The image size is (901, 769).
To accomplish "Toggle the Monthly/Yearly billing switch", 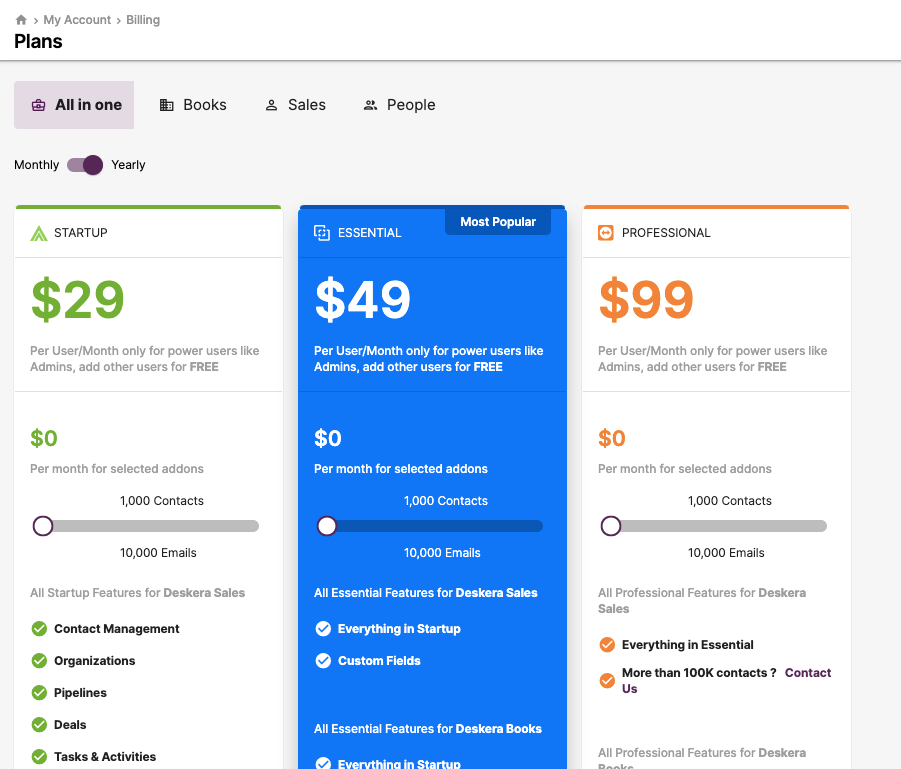I will pyautogui.click(x=85, y=165).
